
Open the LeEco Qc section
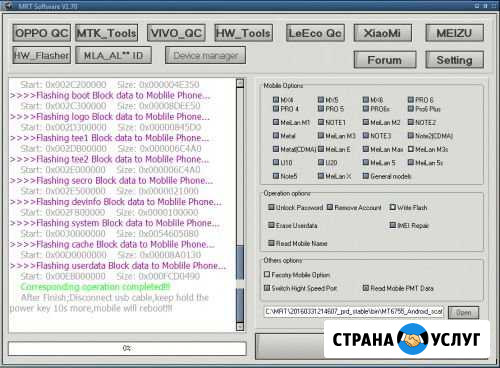coord(315,33)
